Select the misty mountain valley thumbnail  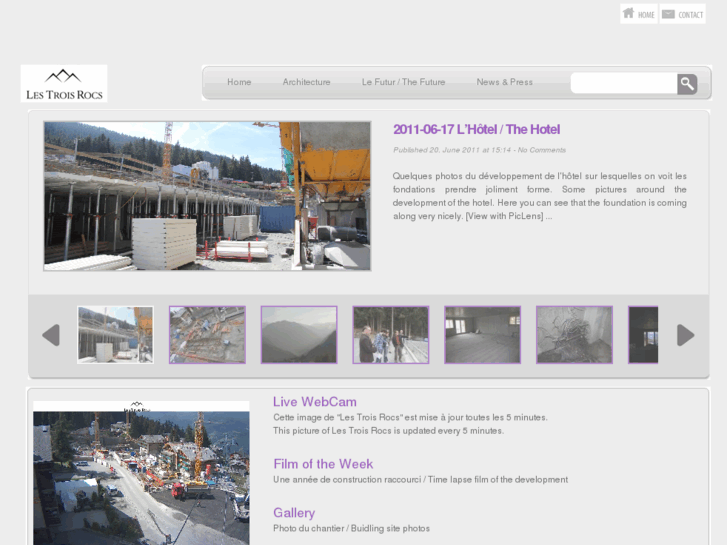299,334
